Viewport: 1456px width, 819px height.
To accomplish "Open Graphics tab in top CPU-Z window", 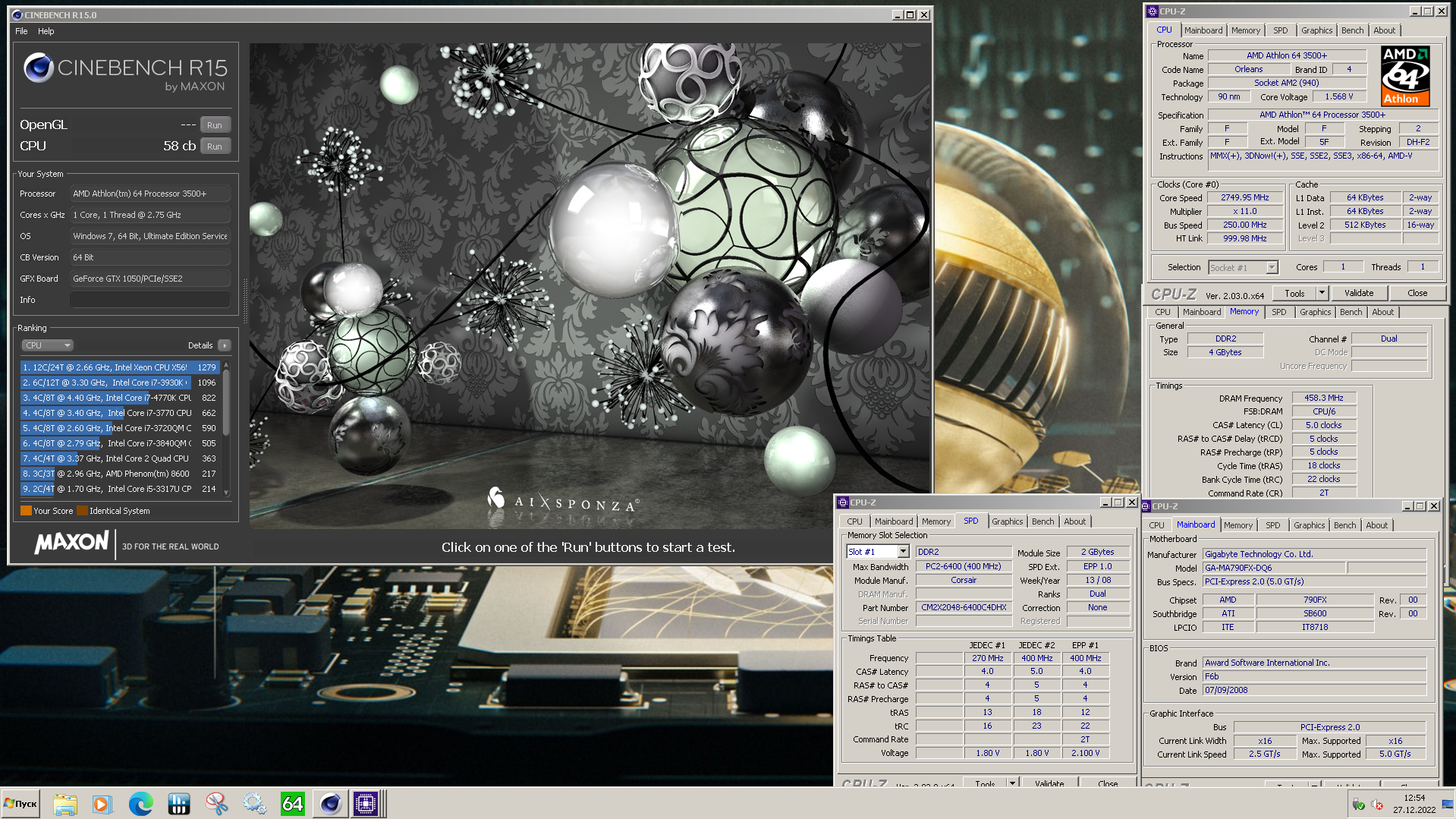I will click(x=1316, y=30).
